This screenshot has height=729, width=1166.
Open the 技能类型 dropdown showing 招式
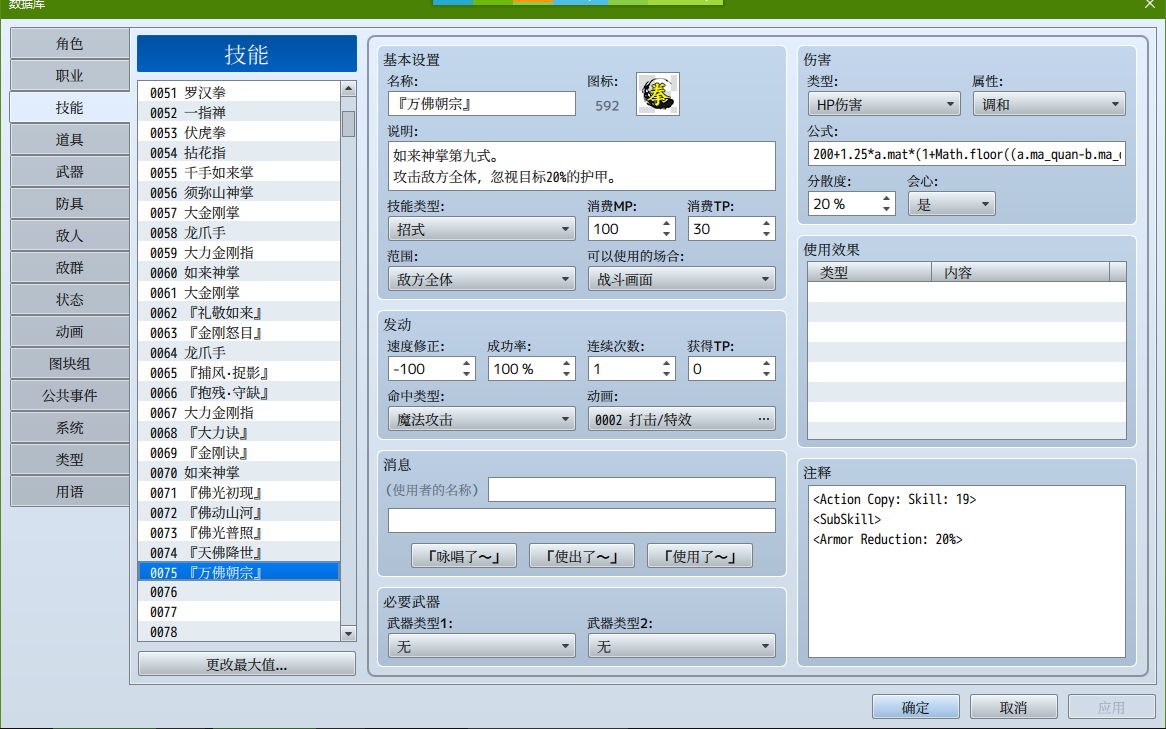point(481,229)
